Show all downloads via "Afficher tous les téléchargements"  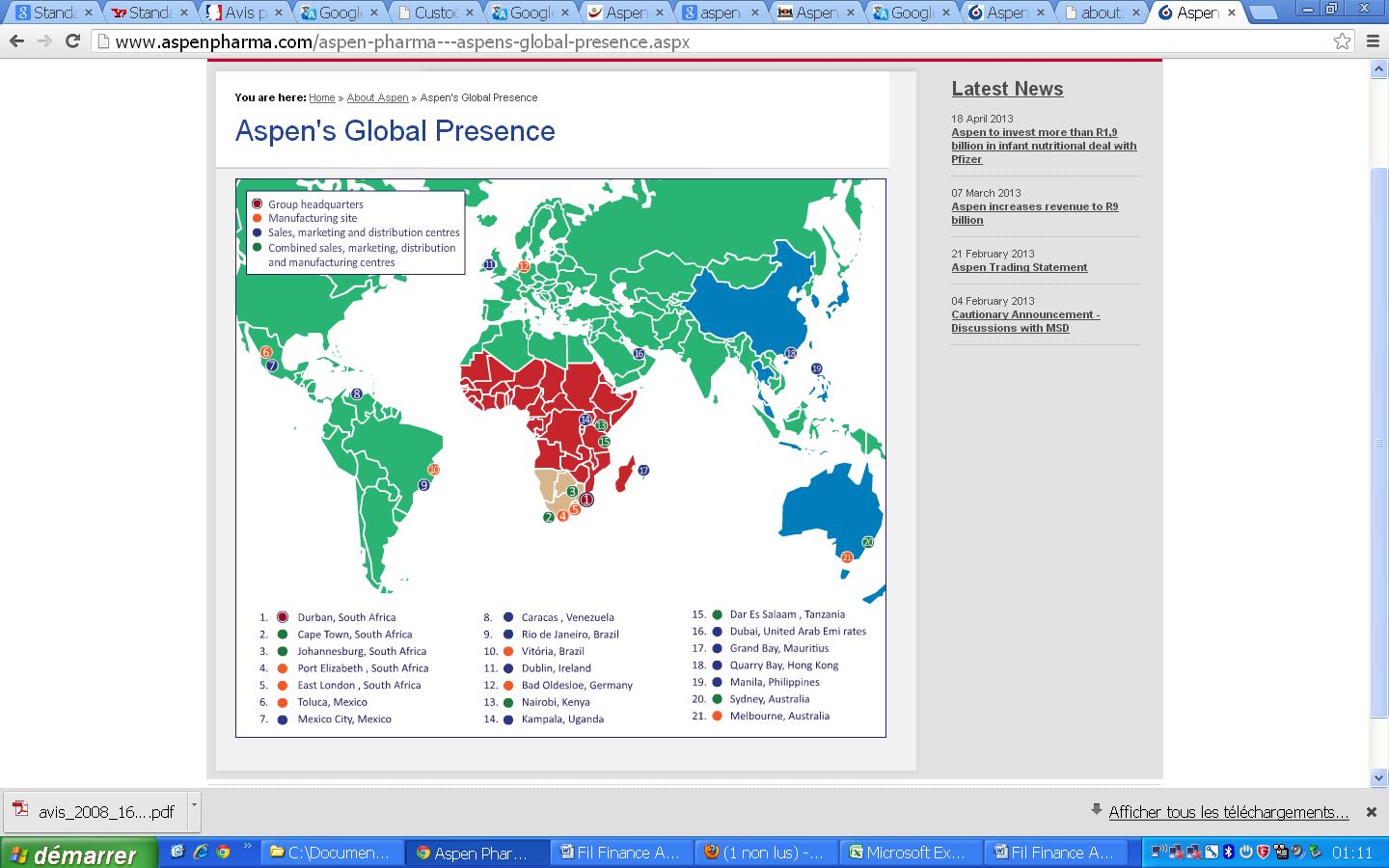click(1228, 812)
